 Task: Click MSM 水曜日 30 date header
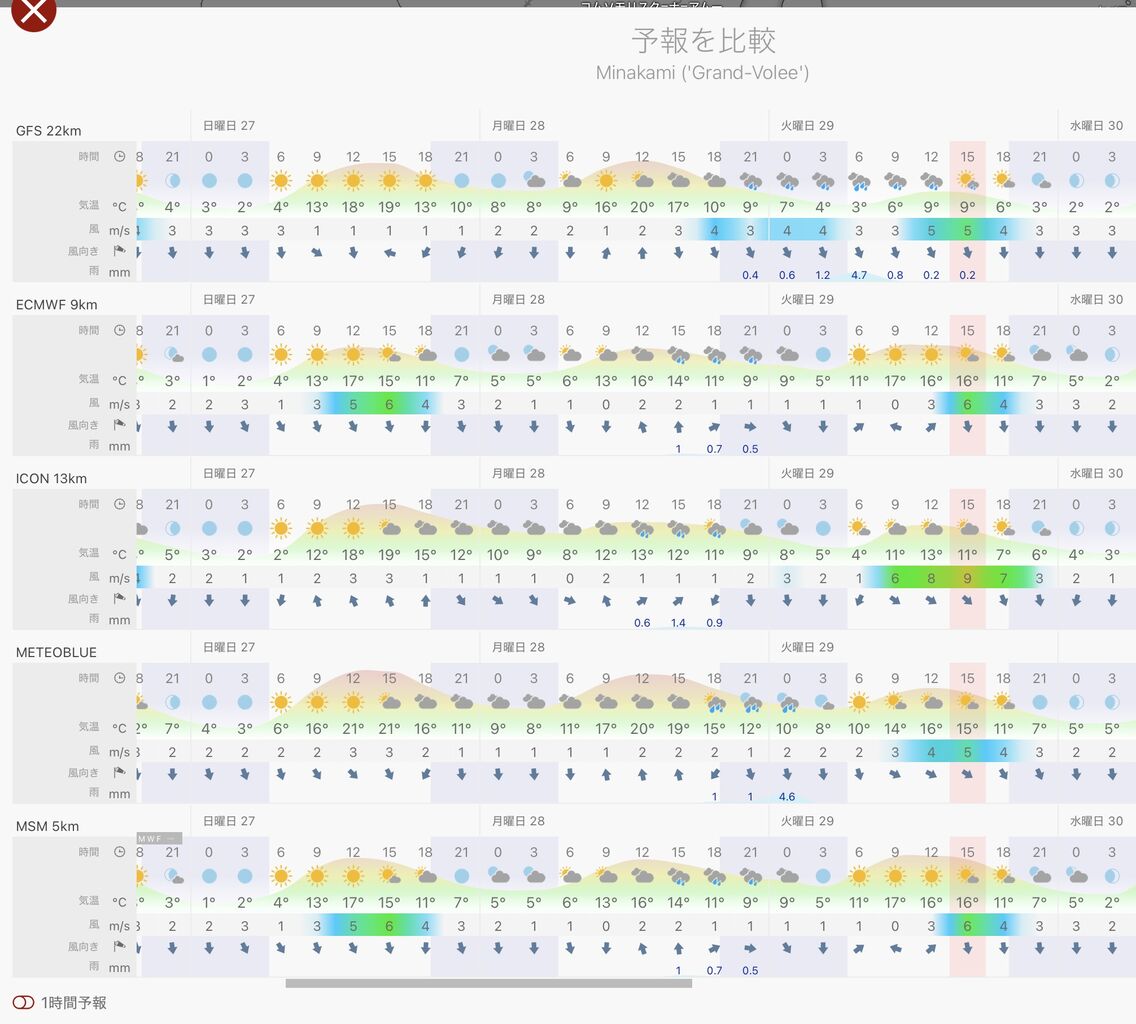[x=1096, y=821]
